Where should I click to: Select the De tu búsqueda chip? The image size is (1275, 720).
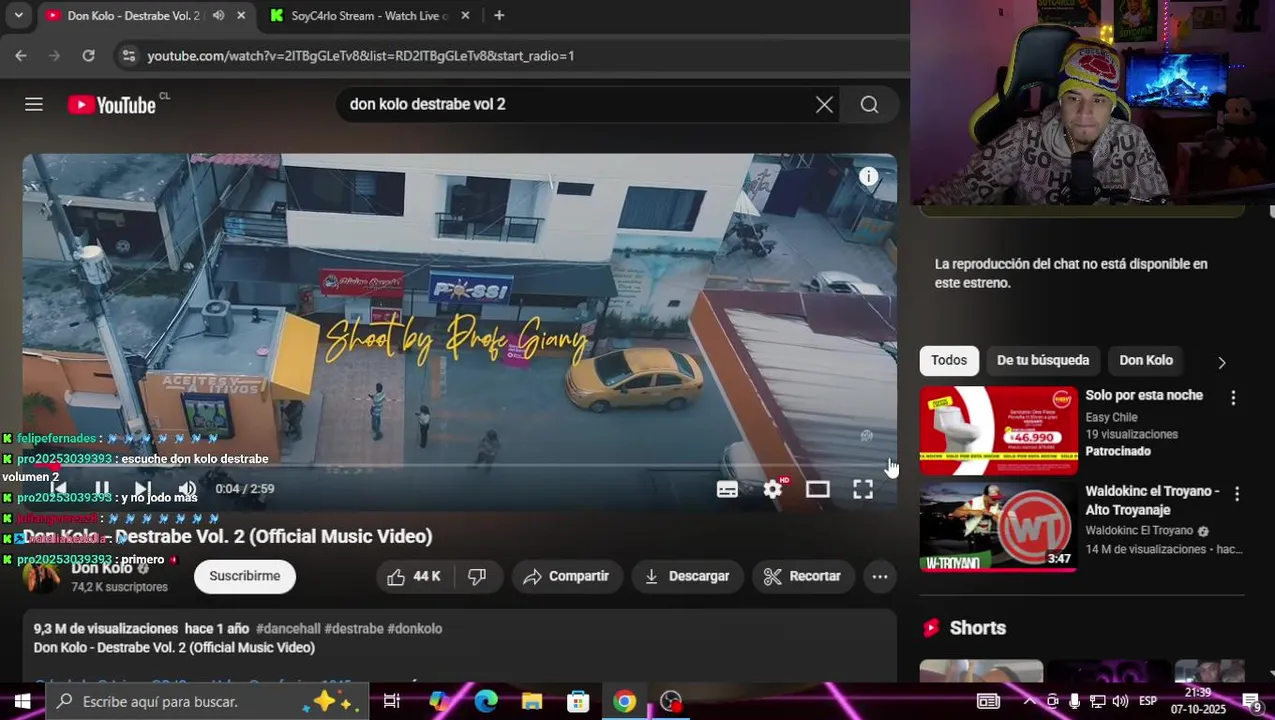(x=1043, y=360)
